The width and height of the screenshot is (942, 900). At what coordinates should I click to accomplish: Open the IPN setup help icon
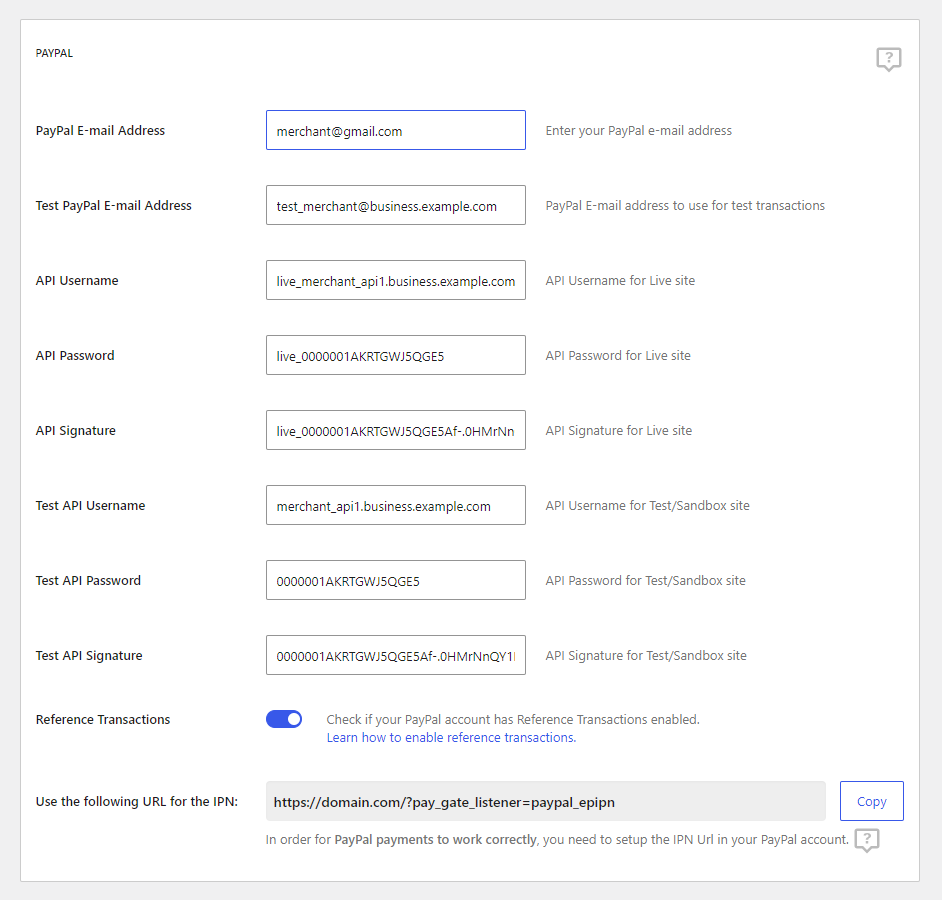pos(867,840)
